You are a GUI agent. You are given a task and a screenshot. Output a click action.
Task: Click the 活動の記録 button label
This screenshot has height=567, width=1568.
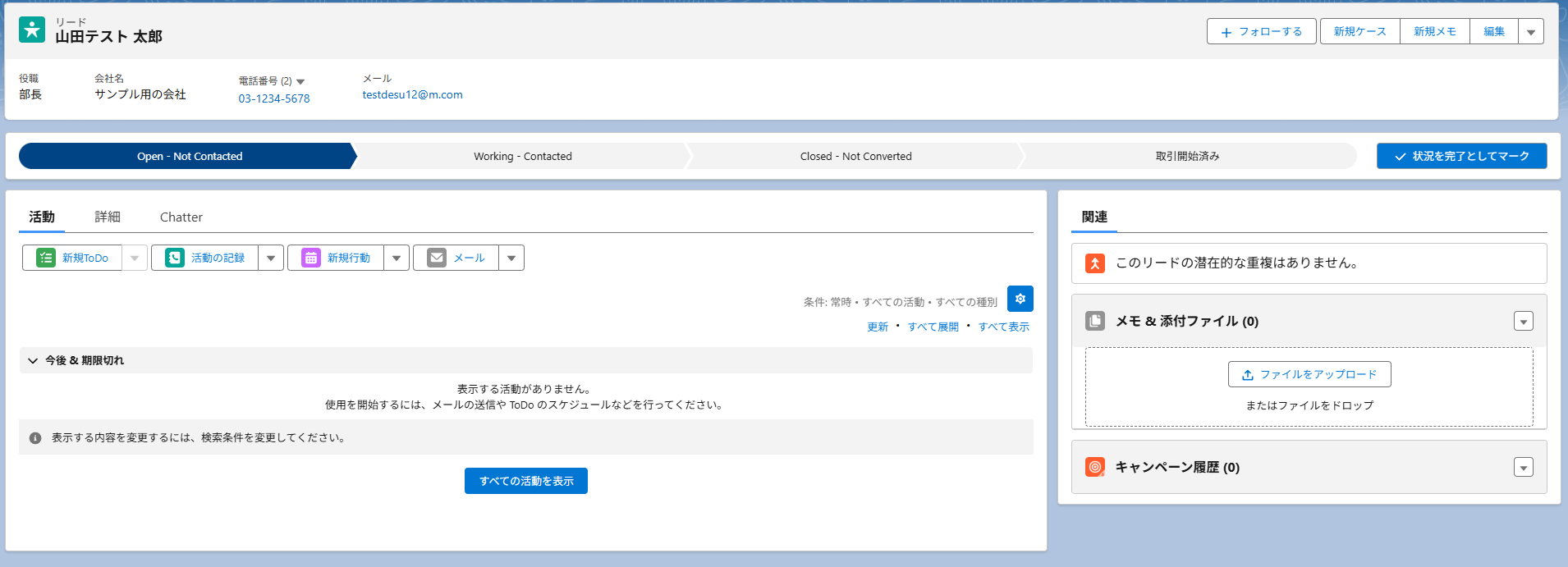point(218,258)
